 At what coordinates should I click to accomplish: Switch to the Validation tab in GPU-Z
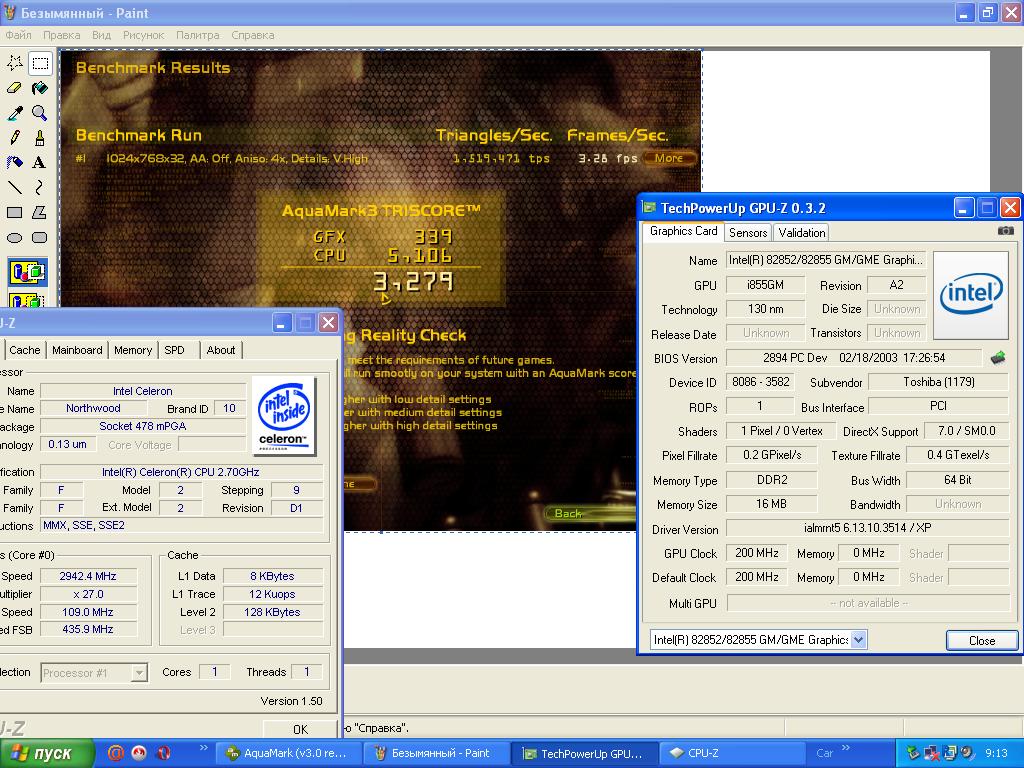point(801,232)
